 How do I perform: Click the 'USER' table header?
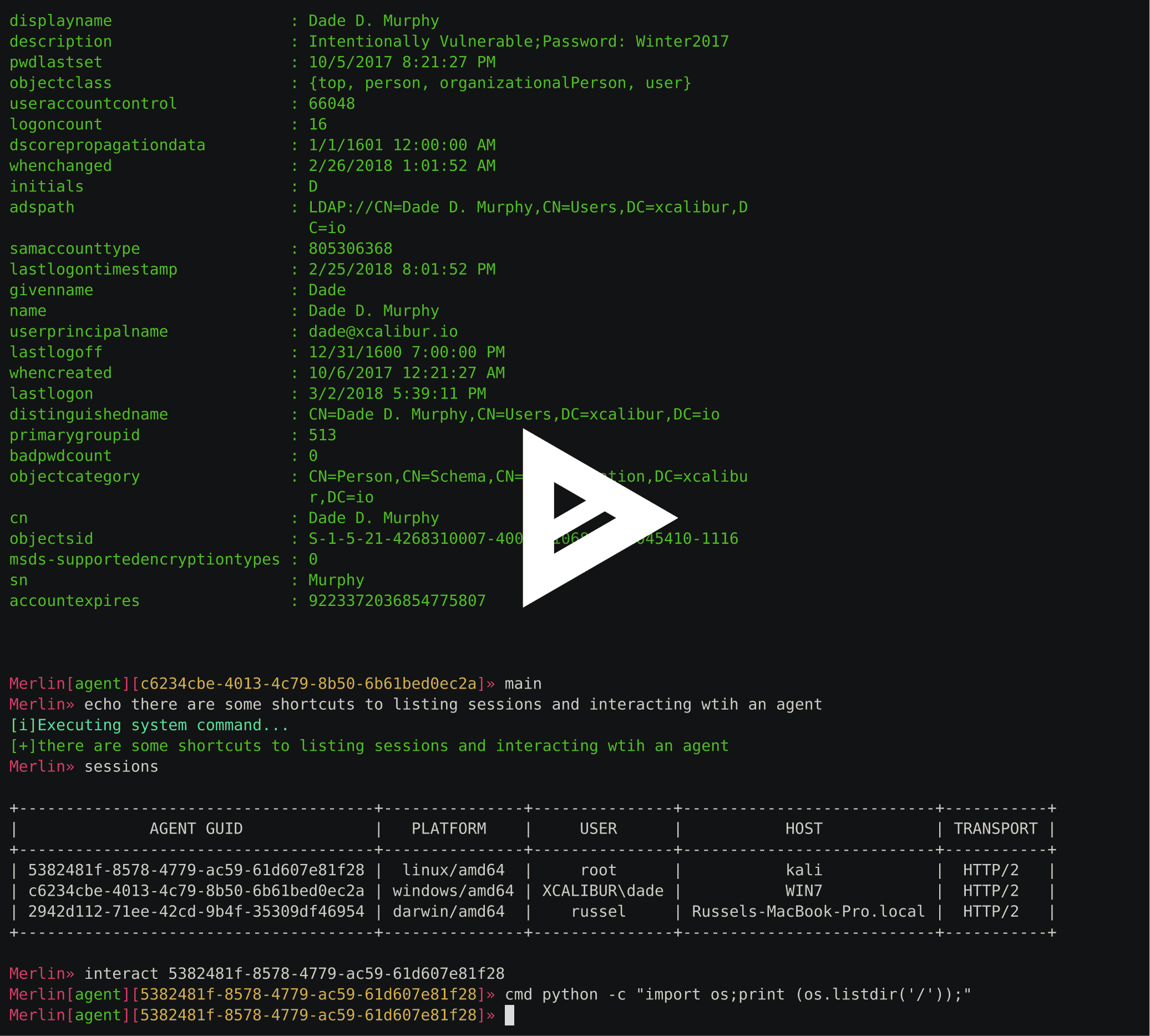599,829
